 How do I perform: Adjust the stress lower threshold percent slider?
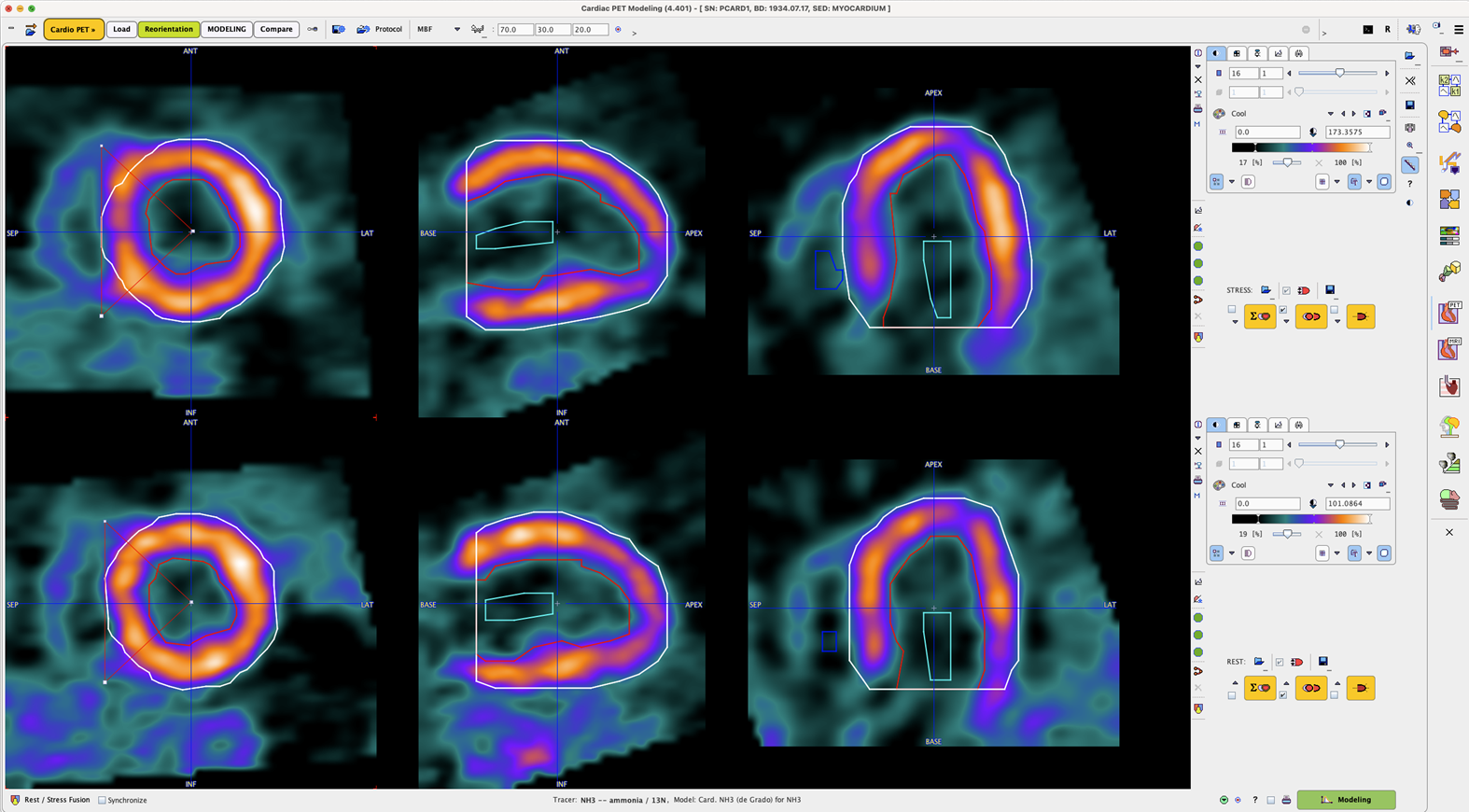(1288, 162)
